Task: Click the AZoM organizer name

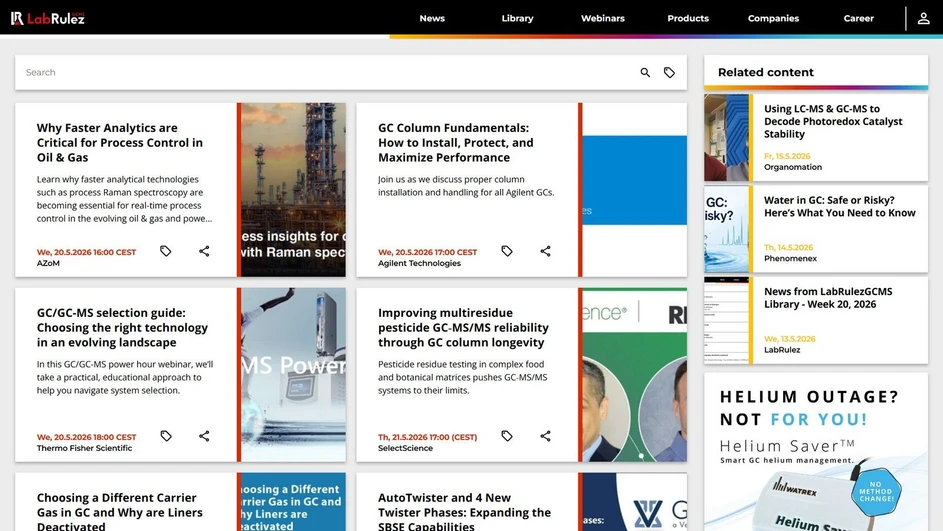Action: (48, 263)
